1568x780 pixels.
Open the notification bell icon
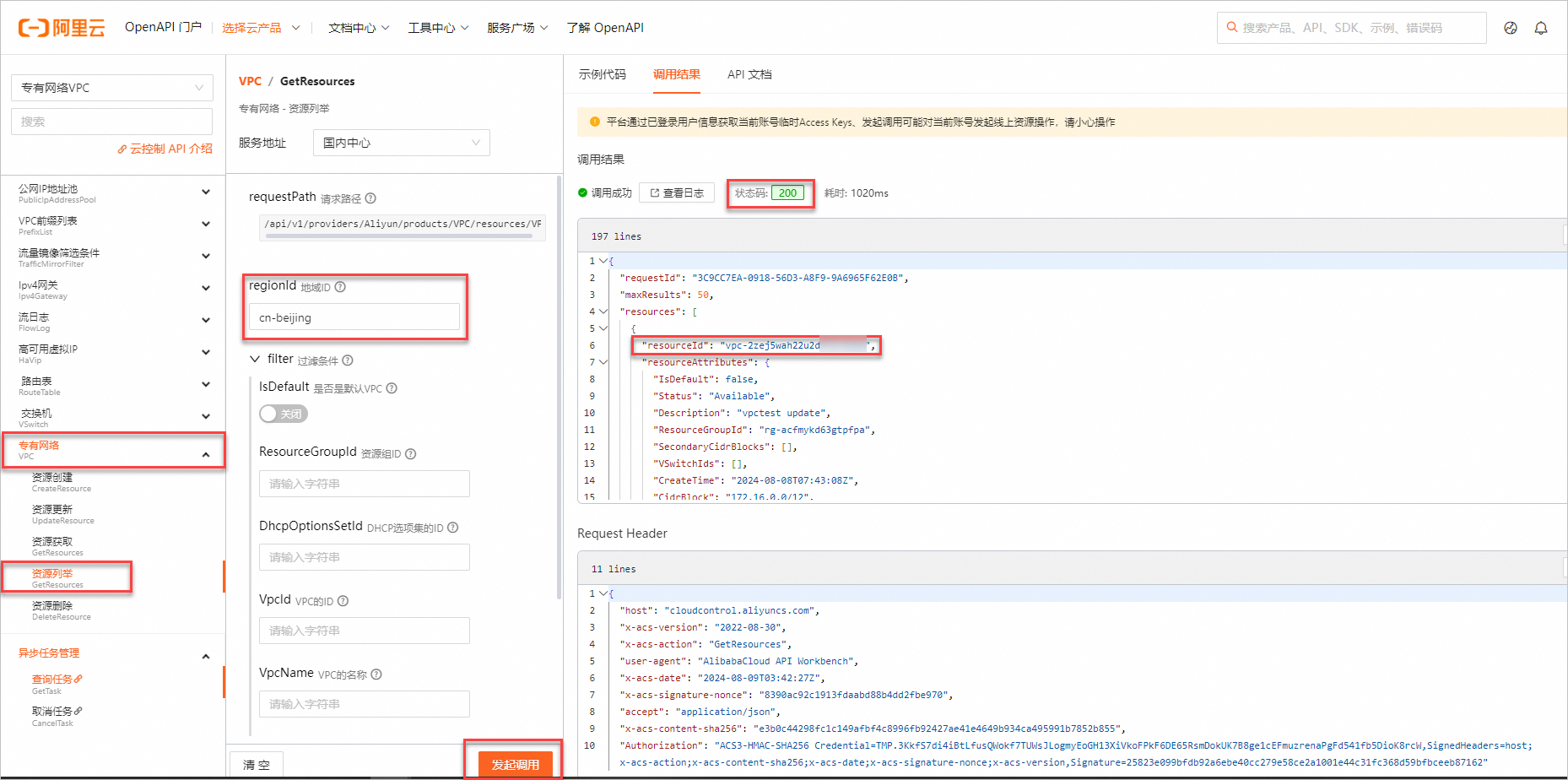[1541, 28]
